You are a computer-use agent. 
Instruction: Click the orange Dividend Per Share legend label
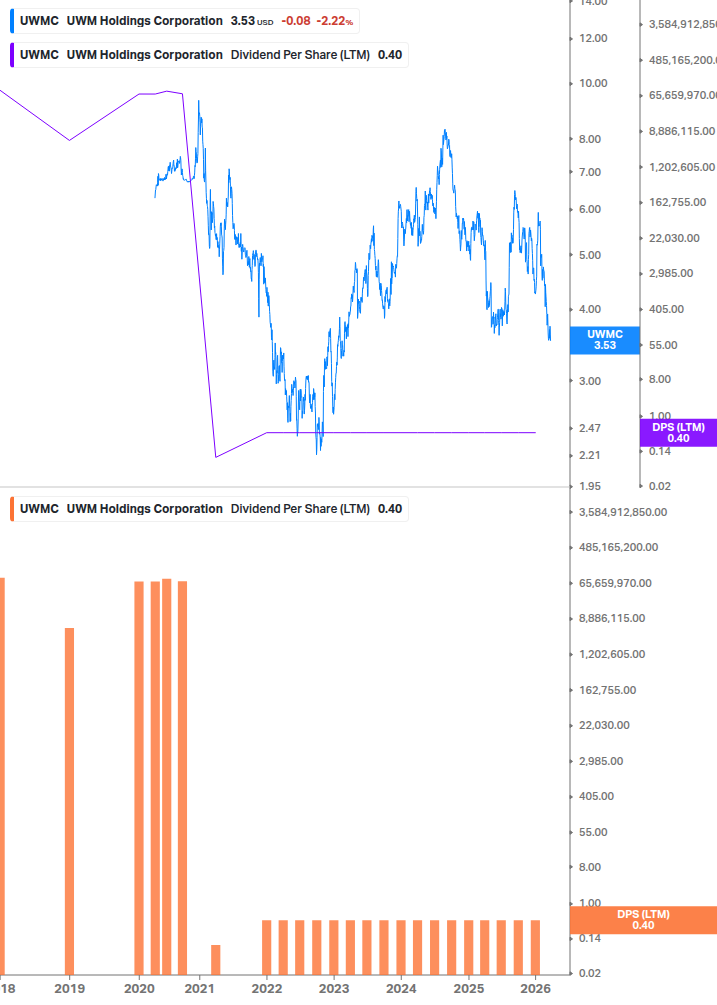[x=210, y=509]
